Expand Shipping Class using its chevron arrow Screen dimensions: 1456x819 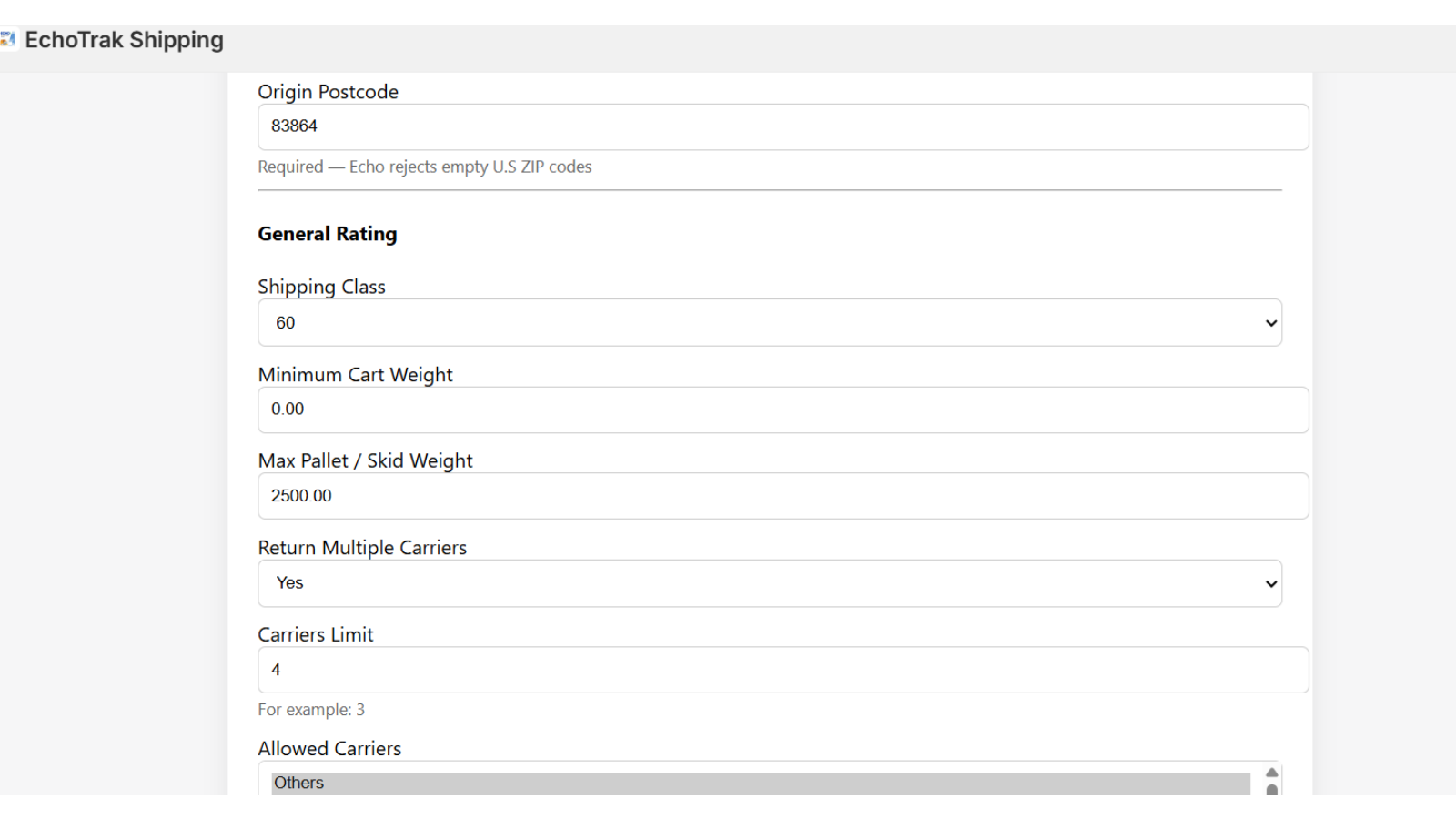pos(1269,322)
